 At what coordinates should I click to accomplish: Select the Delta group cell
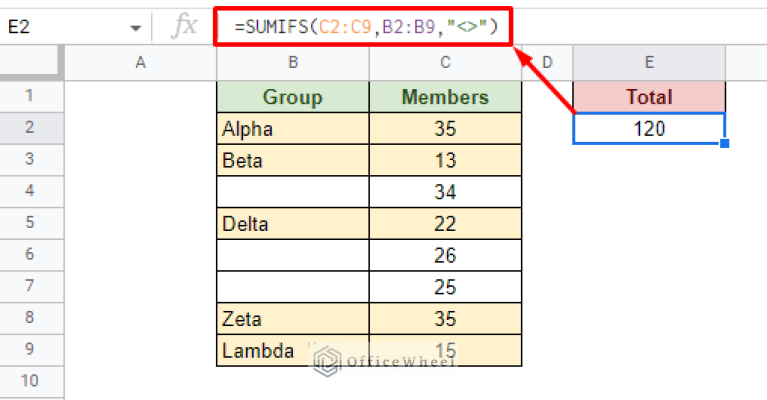click(292, 223)
